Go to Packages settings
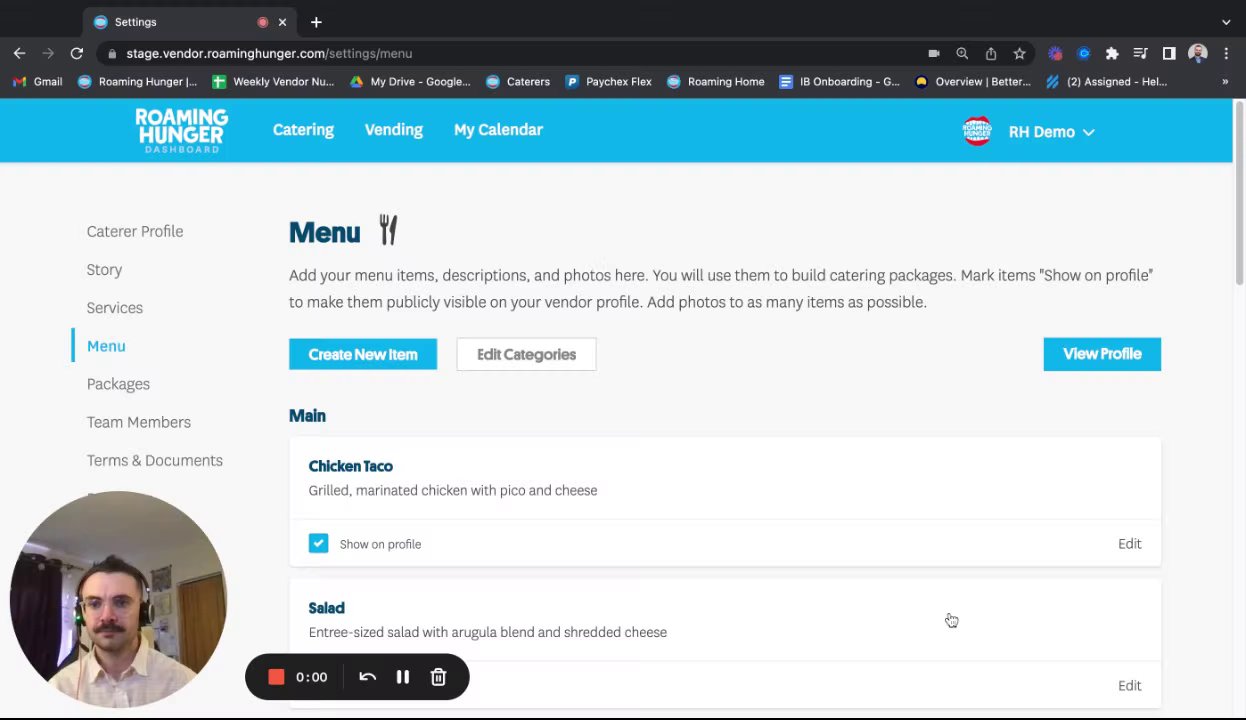1246x720 pixels. pyautogui.click(x=118, y=384)
